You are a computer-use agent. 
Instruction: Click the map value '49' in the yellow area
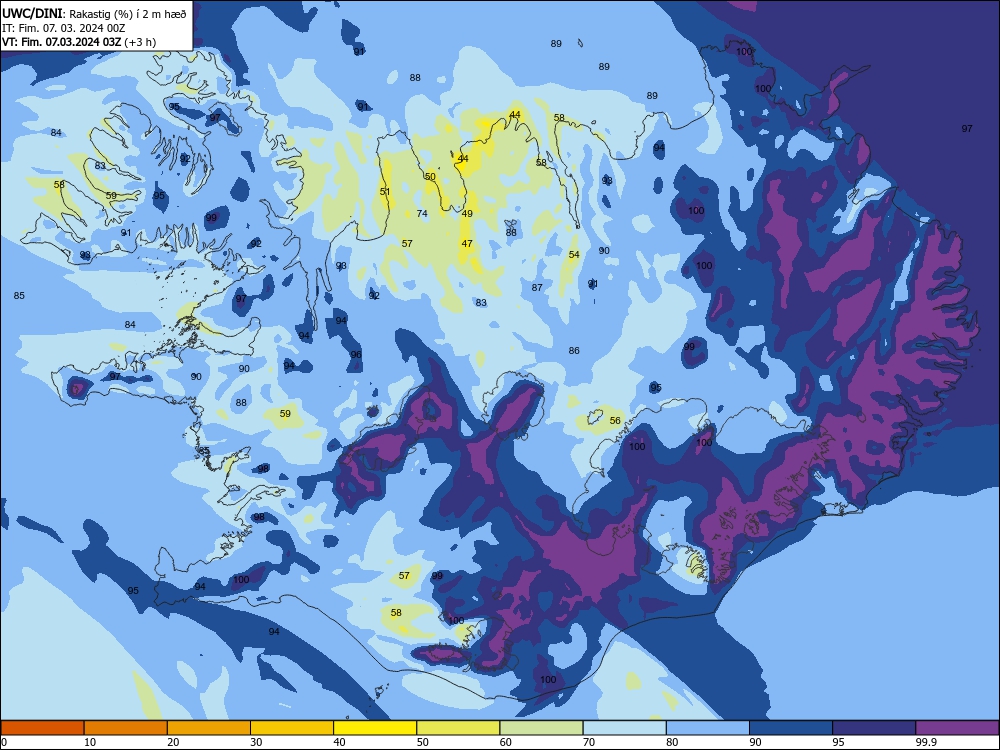pyautogui.click(x=467, y=214)
